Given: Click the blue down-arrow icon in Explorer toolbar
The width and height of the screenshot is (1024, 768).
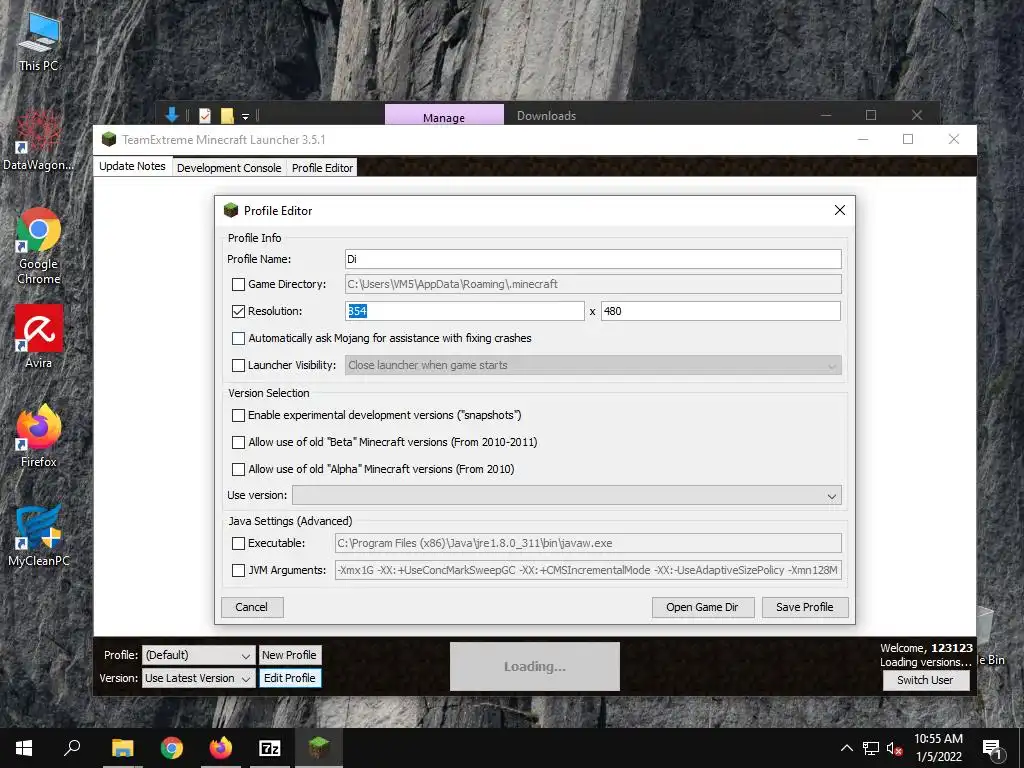Looking at the screenshot, I should 172,116.
